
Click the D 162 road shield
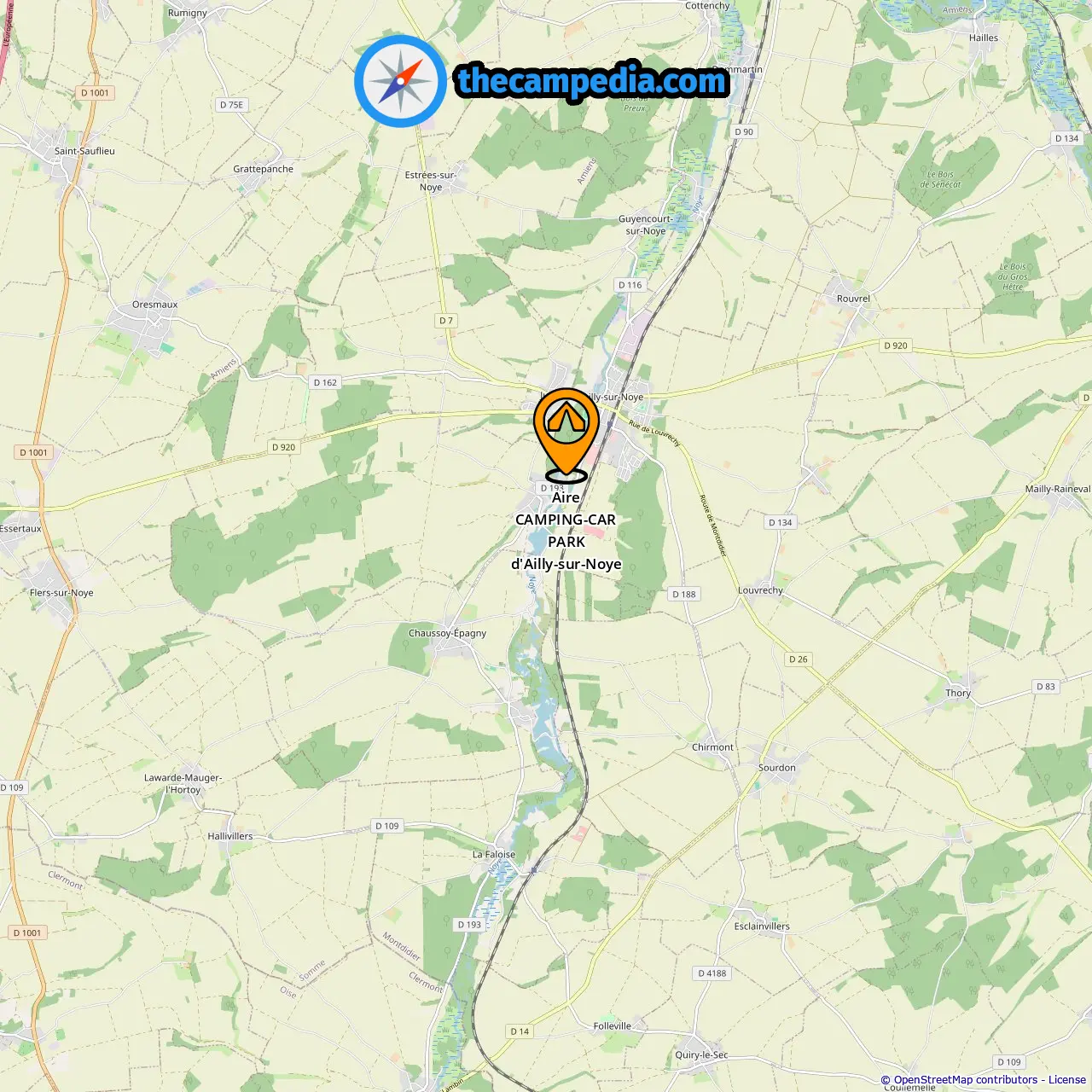click(x=325, y=383)
